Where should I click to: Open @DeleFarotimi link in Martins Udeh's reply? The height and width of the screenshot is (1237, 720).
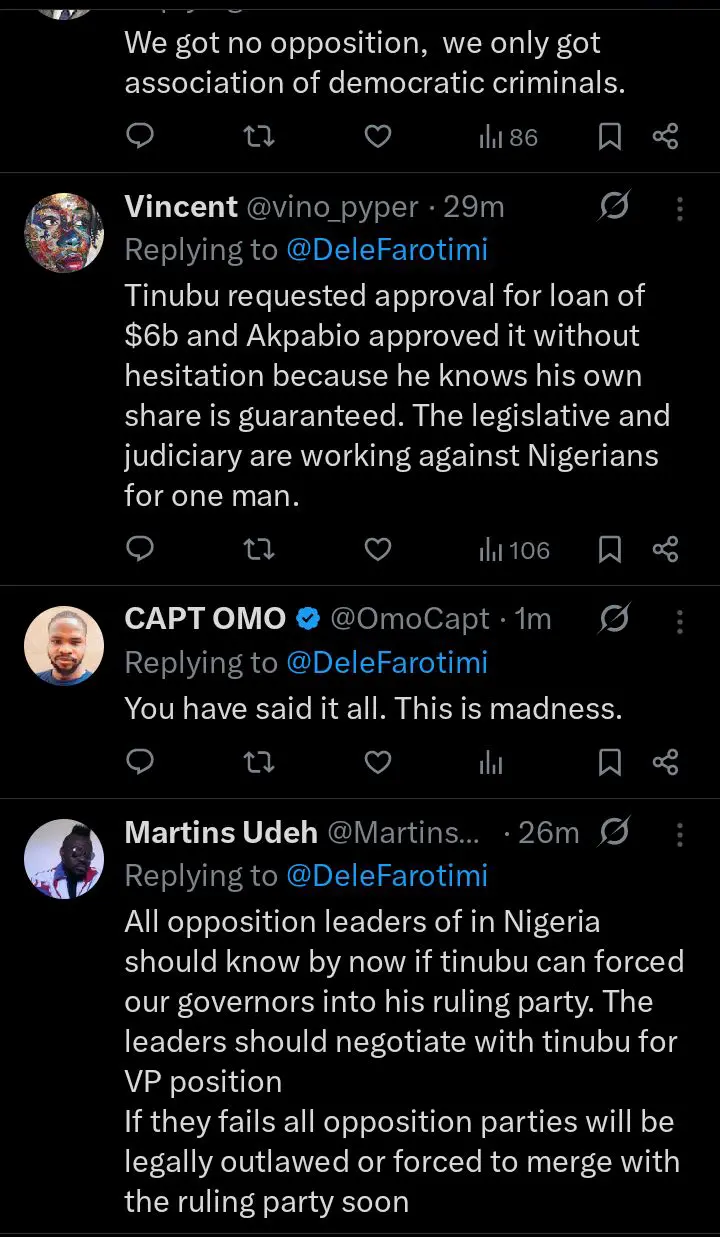(387, 876)
